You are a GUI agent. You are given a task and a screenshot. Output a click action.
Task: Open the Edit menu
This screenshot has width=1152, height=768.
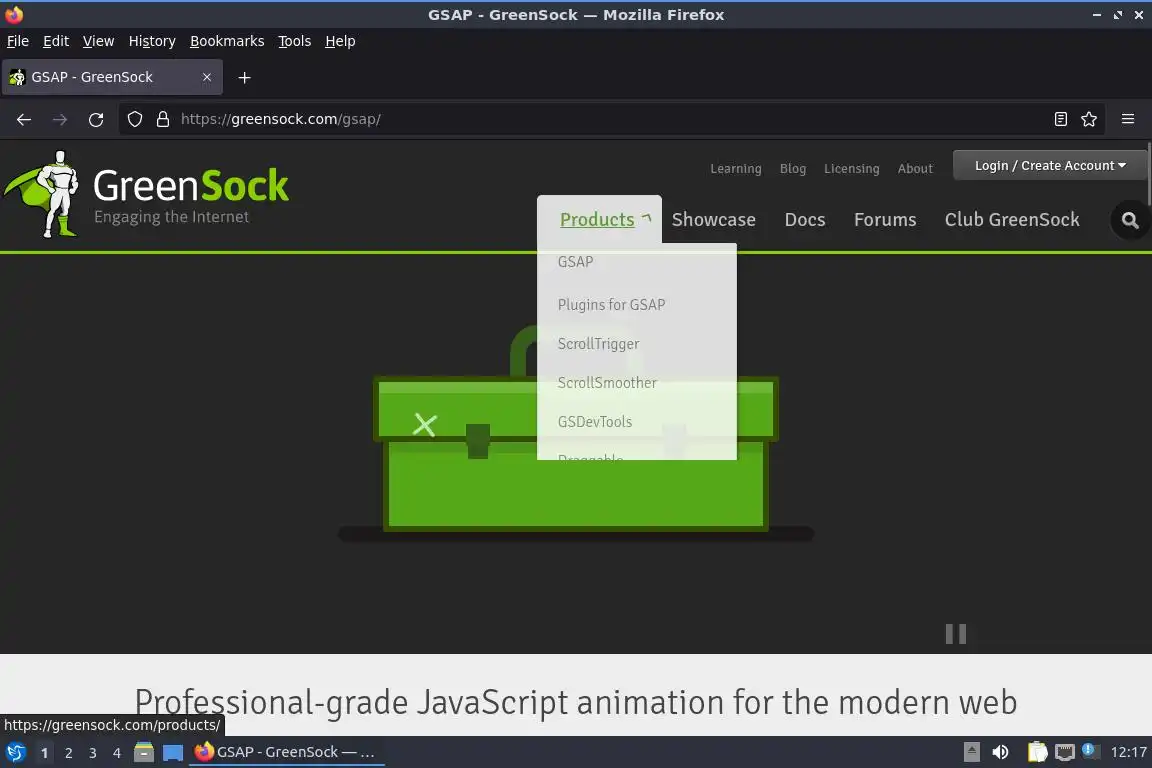pos(56,41)
